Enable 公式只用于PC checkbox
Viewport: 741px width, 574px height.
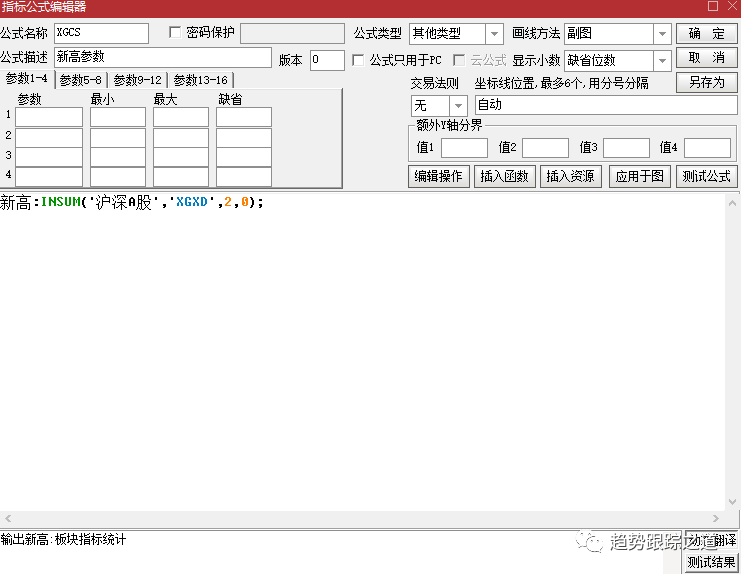[x=358, y=60]
